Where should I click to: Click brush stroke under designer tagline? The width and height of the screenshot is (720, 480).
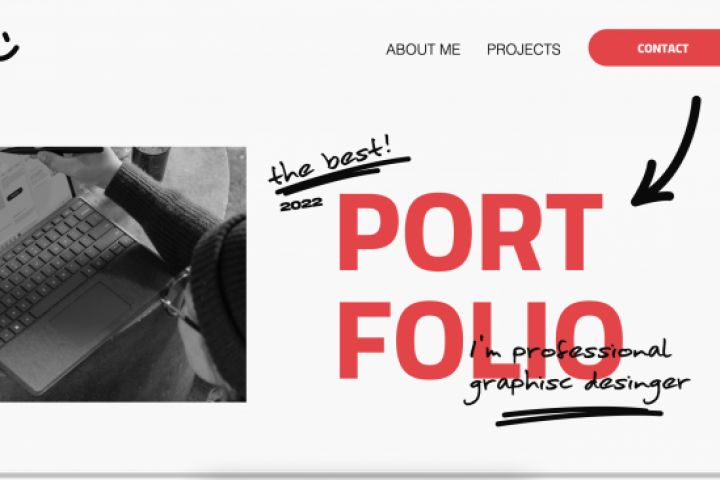tap(579, 416)
